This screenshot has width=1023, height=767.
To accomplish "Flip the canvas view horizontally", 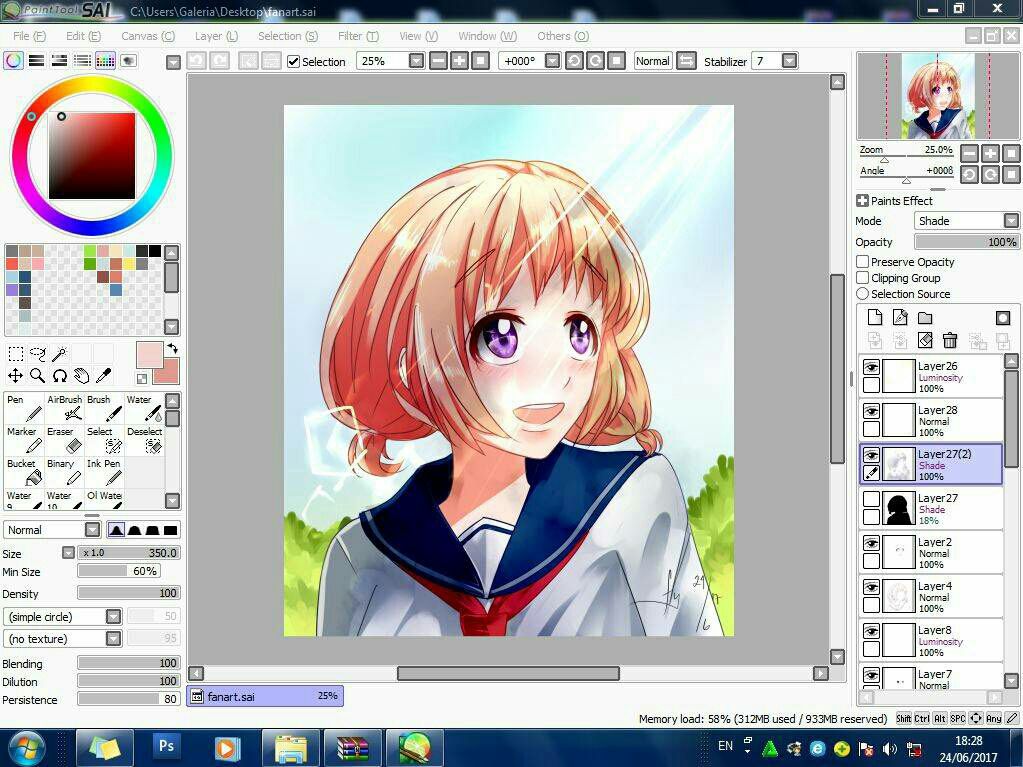I will click(686, 61).
